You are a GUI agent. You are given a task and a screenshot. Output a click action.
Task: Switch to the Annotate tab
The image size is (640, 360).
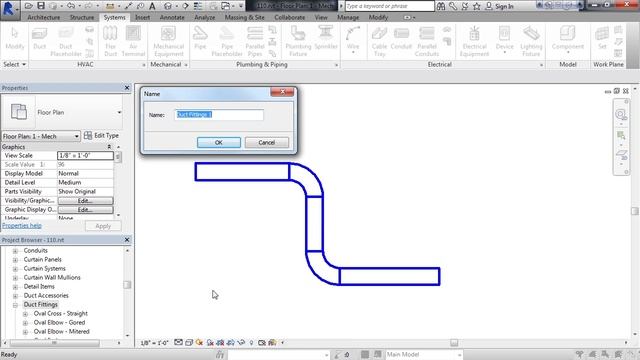(x=172, y=18)
